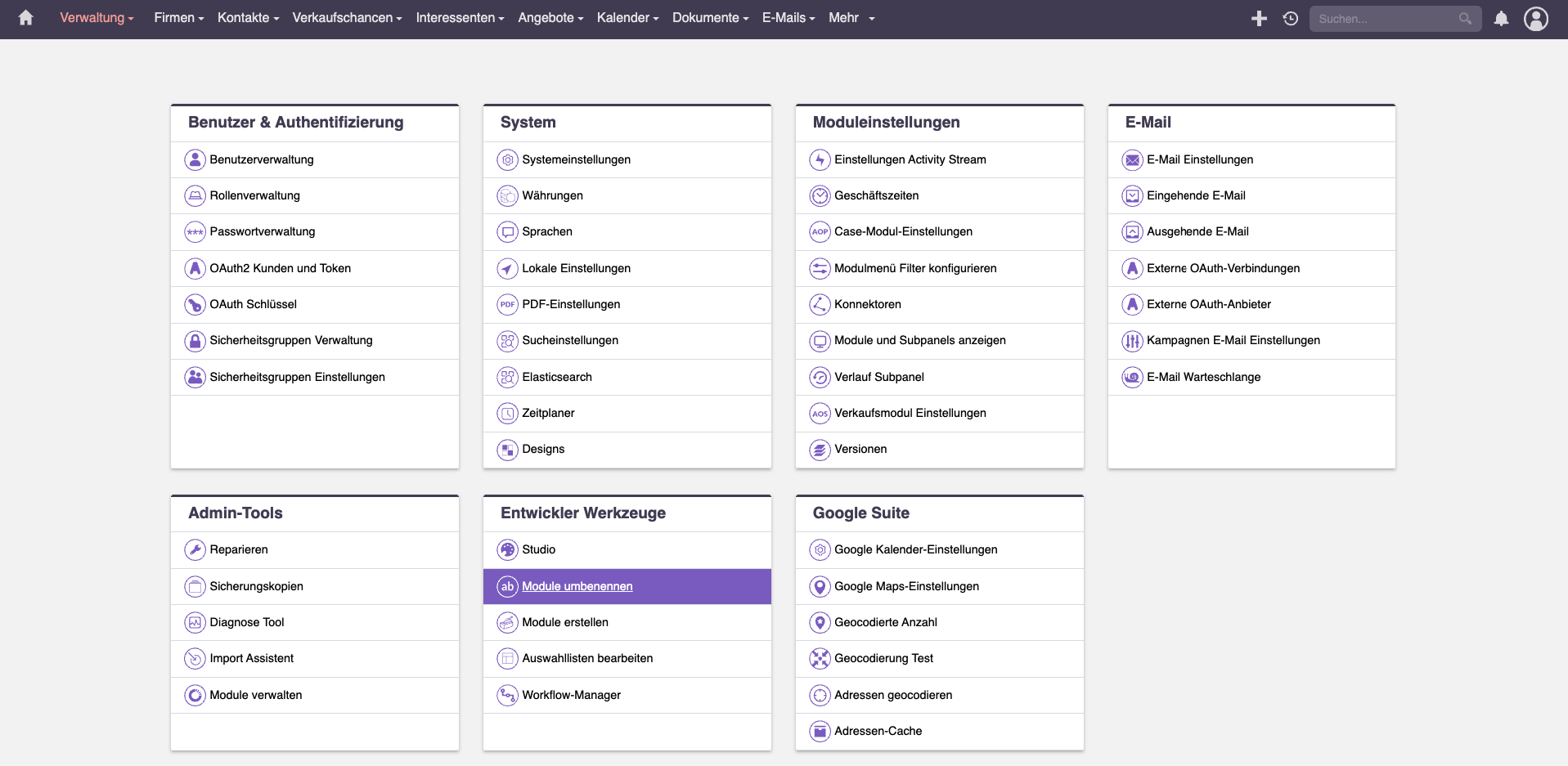1568x766 pixels.
Task: Click the Suchen search input field
Action: point(1385,19)
